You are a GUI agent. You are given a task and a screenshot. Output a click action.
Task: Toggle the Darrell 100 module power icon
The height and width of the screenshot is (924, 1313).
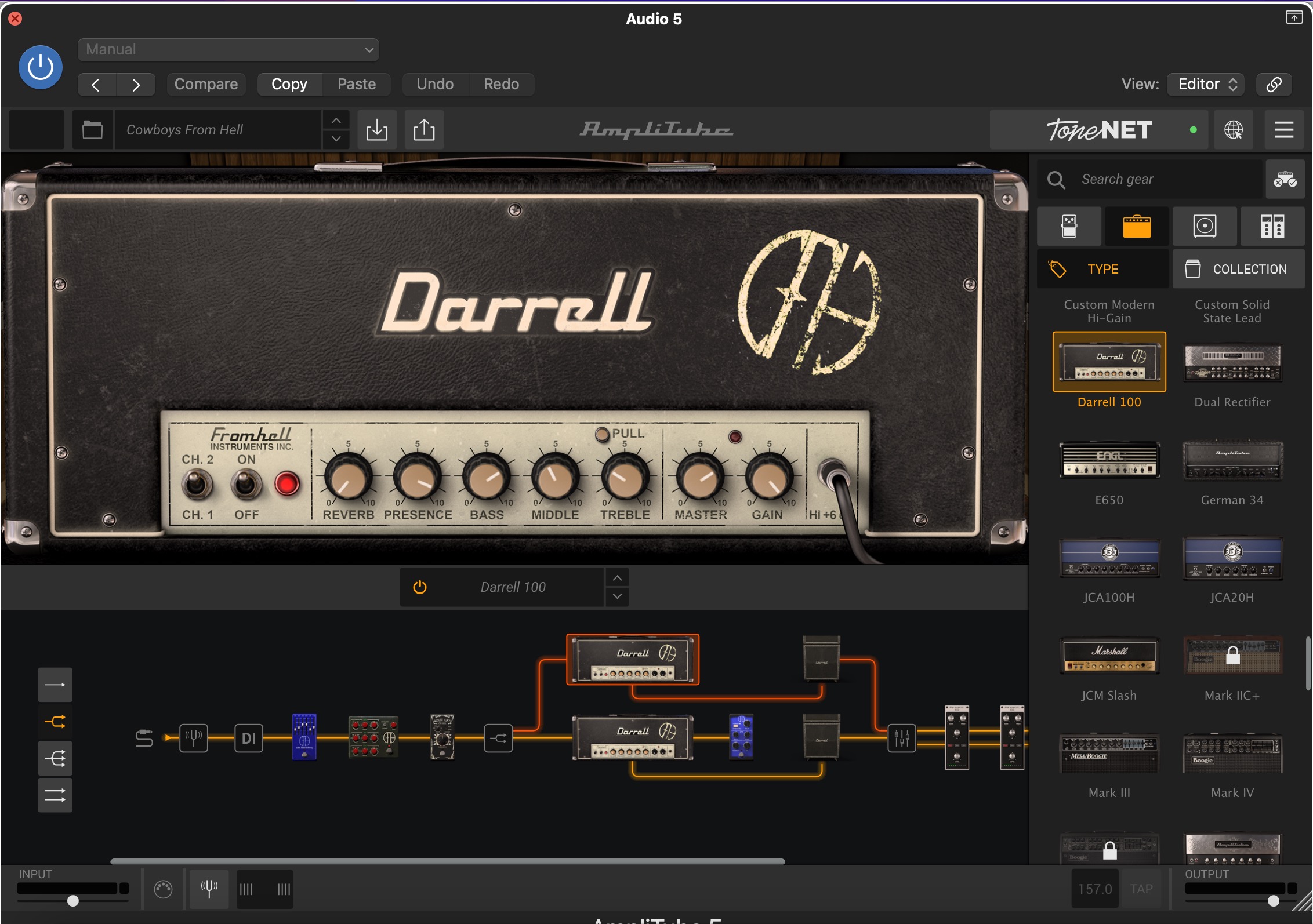click(x=420, y=587)
